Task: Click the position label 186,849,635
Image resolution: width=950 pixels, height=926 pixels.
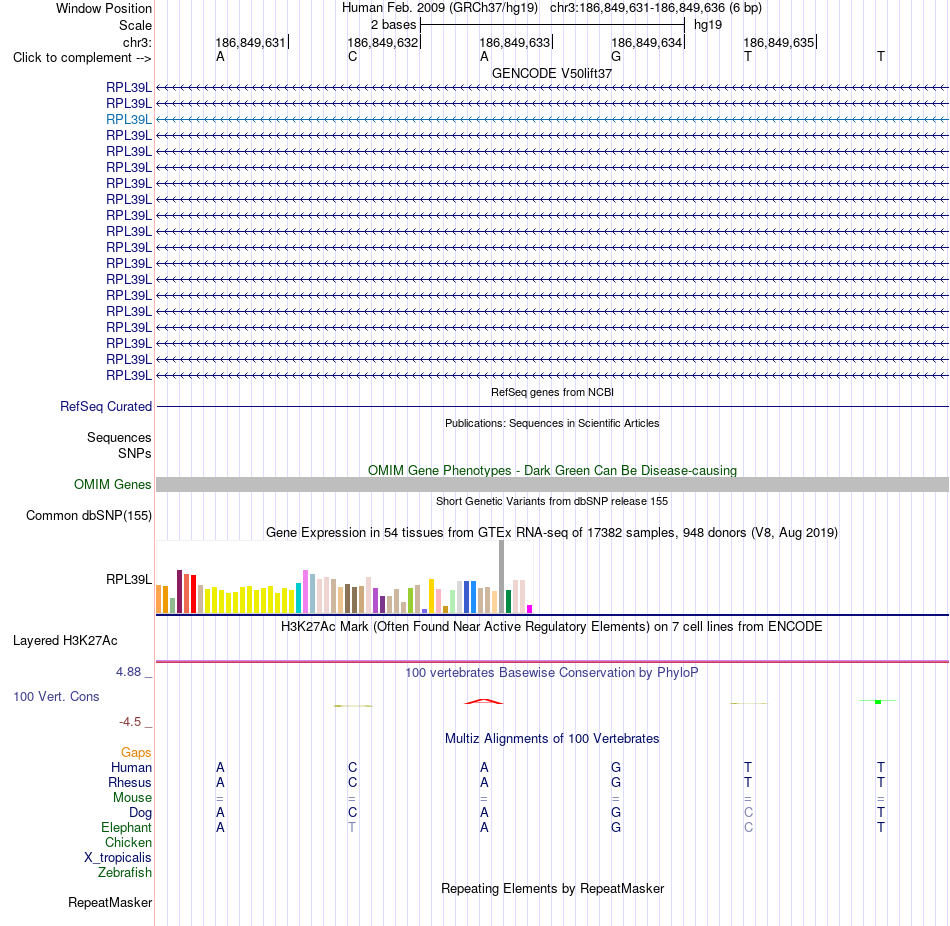Action: click(779, 42)
